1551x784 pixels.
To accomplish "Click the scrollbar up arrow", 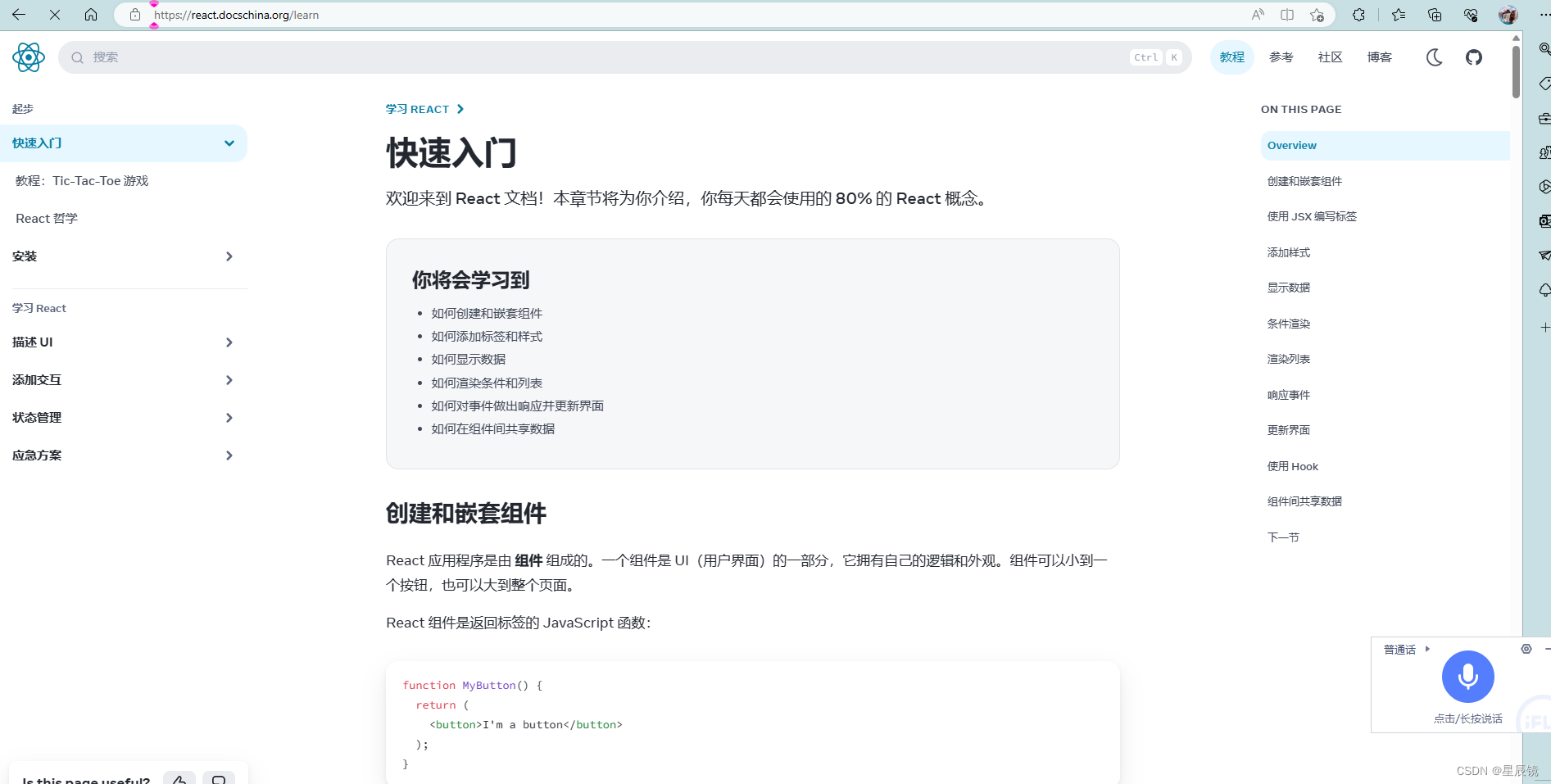I will coord(1516,38).
